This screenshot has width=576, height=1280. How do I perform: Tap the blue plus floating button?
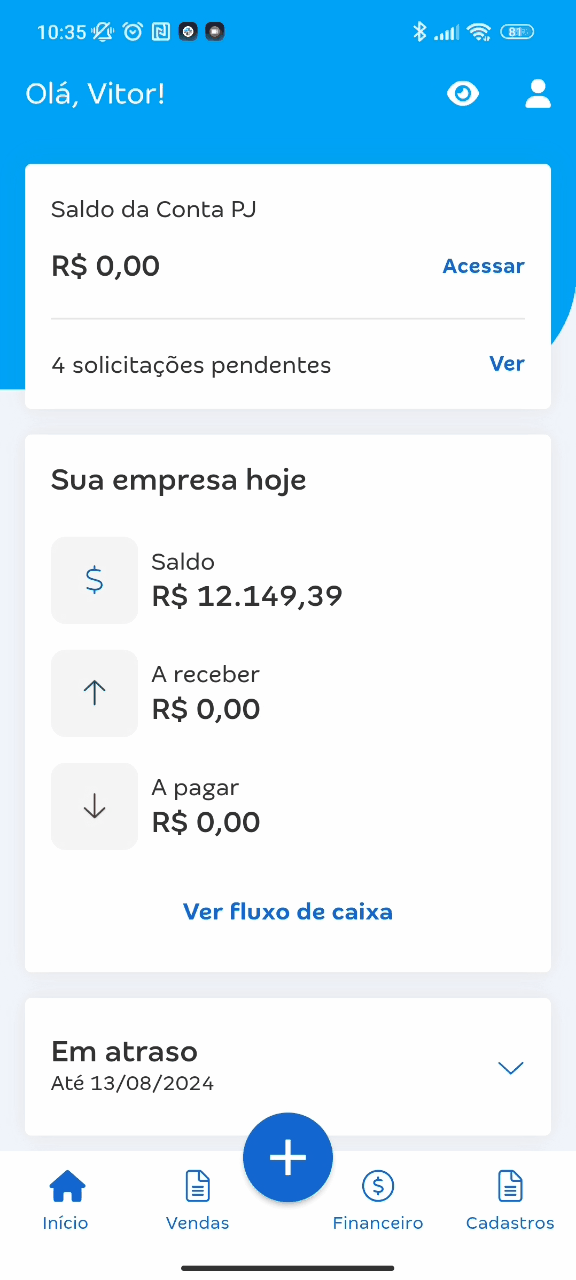[x=288, y=1157]
